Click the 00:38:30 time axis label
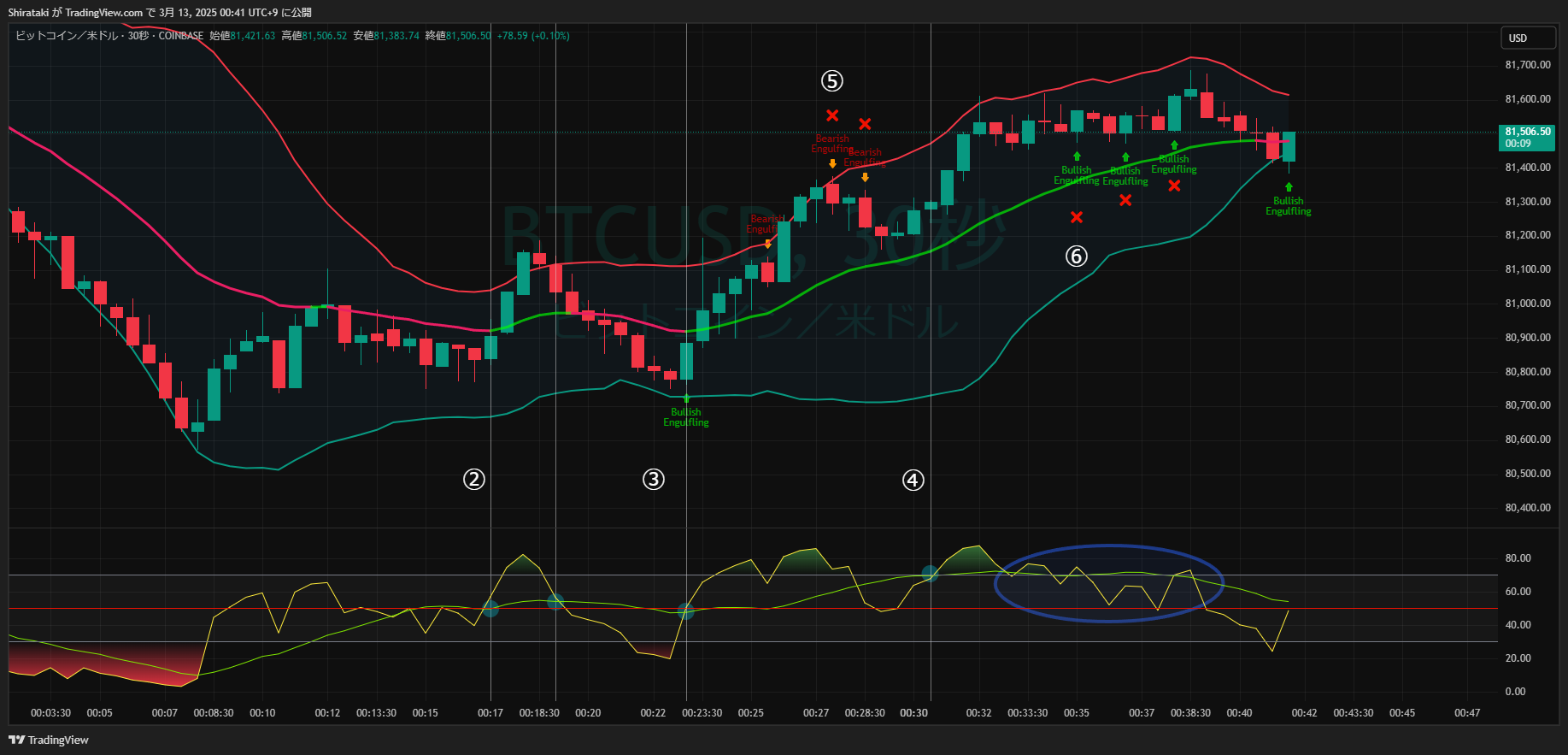1568x755 pixels. tap(1190, 713)
